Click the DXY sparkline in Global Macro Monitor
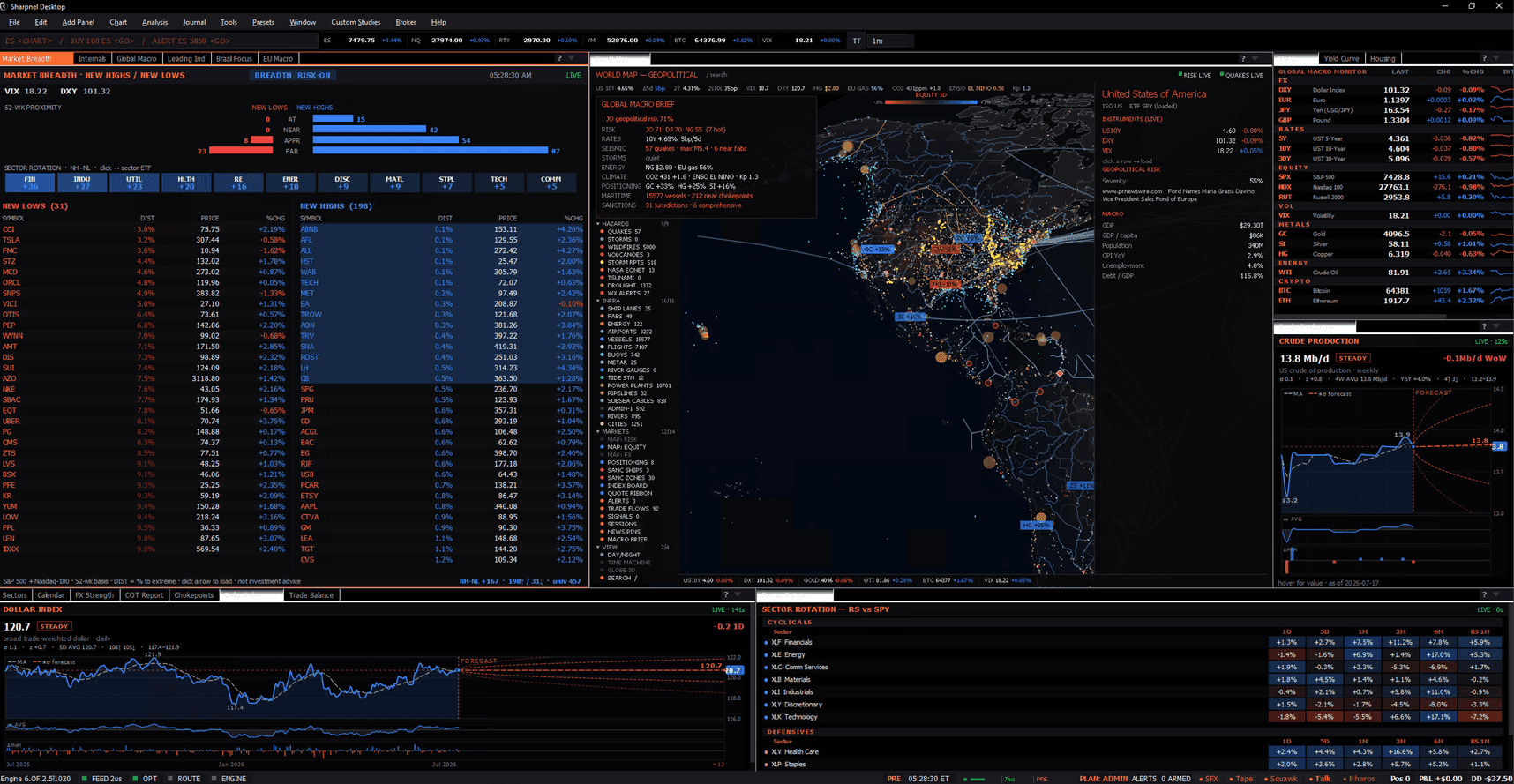The height and width of the screenshot is (784, 1514). (x=1501, y=90)
